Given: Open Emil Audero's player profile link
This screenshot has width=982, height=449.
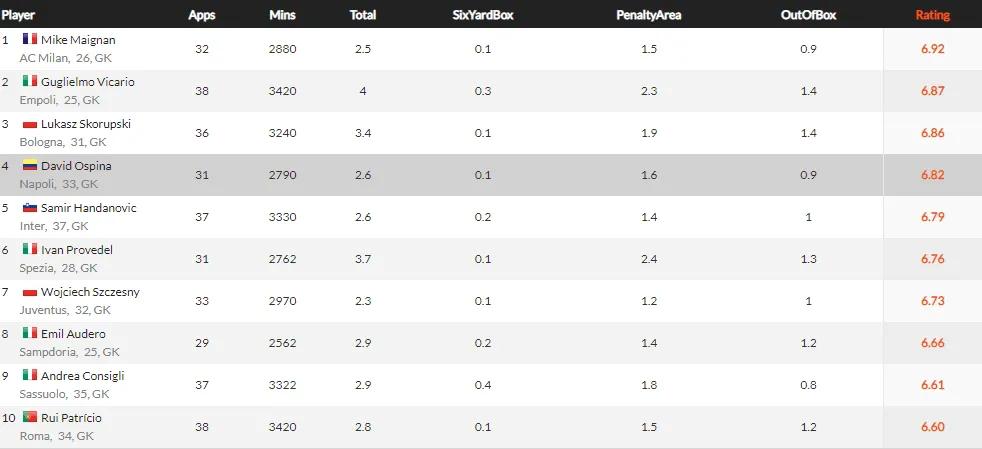Looking at the screenshot, I should 73,334.
